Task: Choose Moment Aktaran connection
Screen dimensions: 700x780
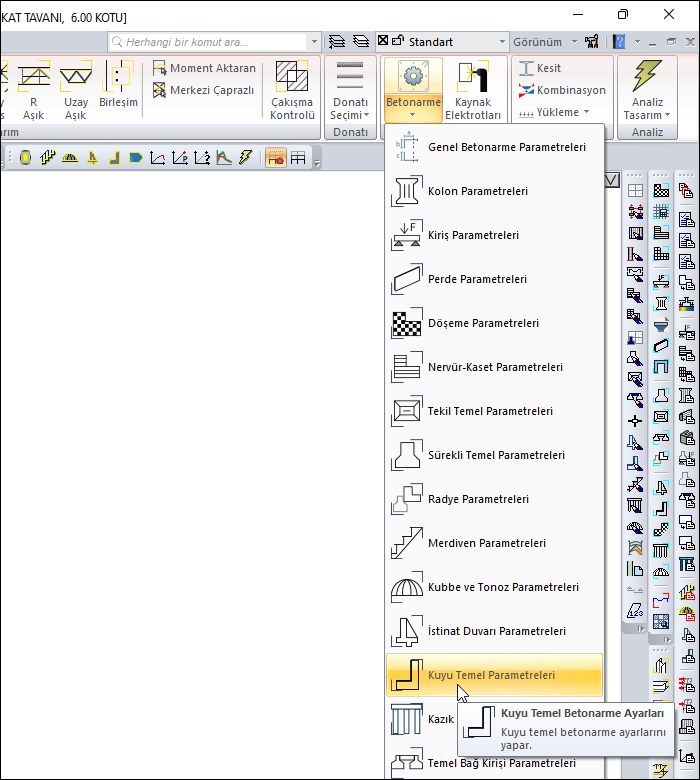Action: pos(204,68)
